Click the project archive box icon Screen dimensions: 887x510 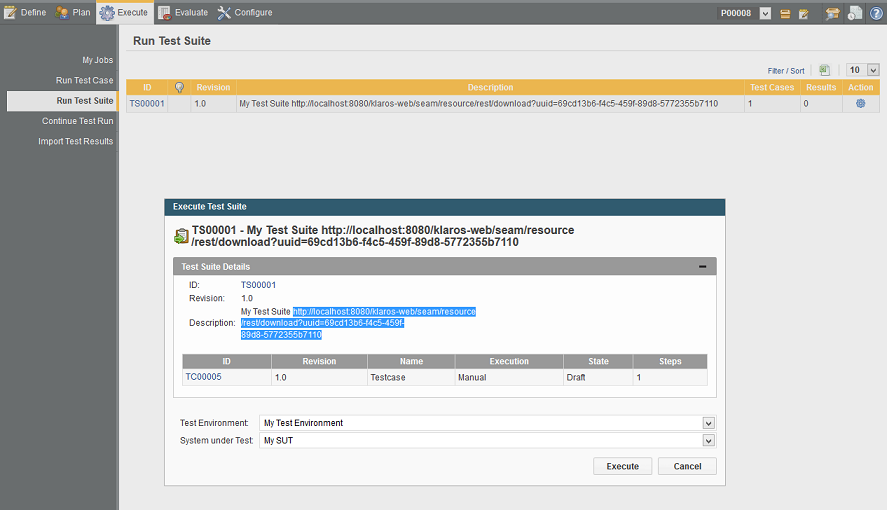(x=785, y=13)
